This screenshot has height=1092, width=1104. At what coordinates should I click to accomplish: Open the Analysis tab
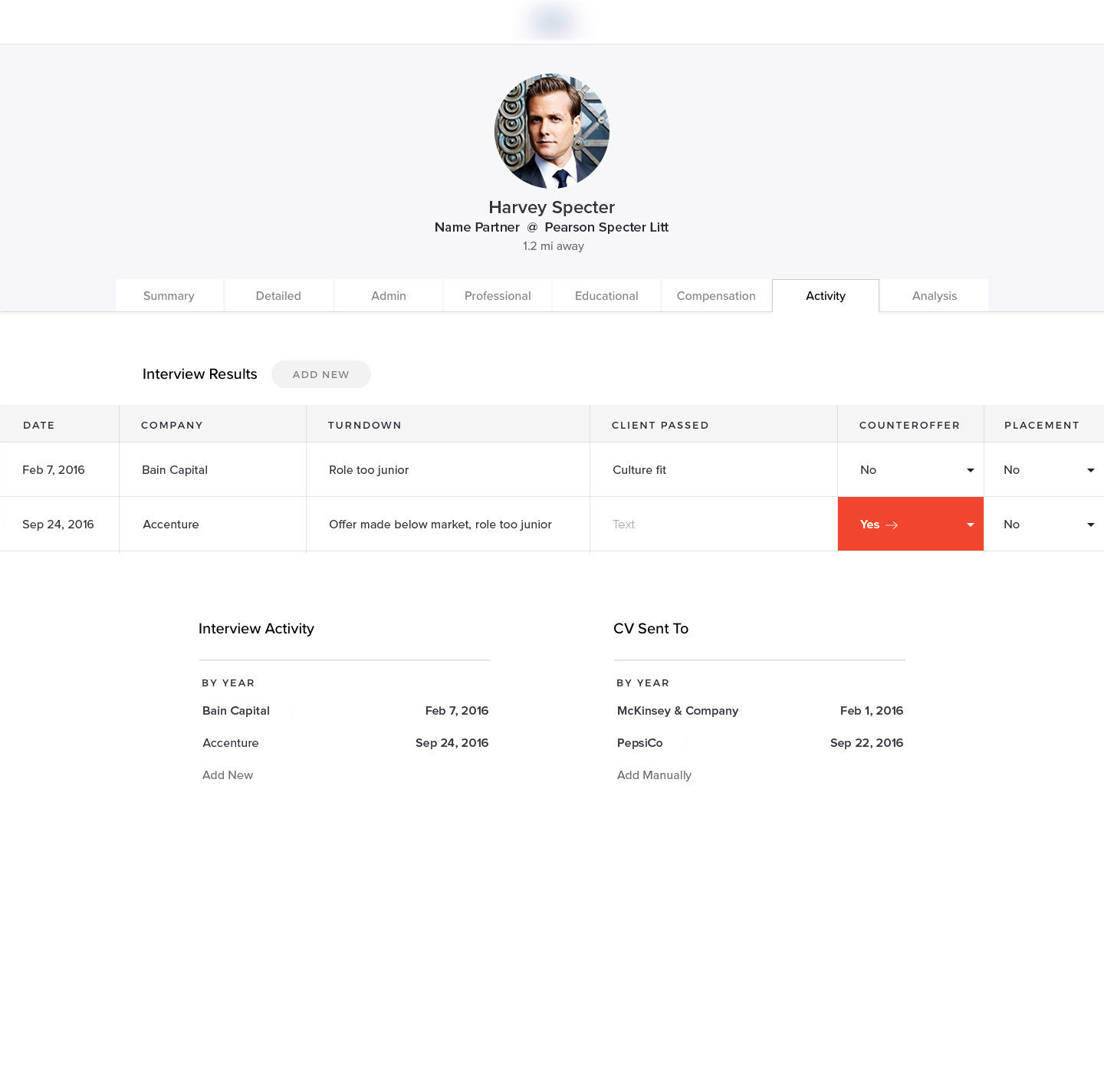(935, 296)
